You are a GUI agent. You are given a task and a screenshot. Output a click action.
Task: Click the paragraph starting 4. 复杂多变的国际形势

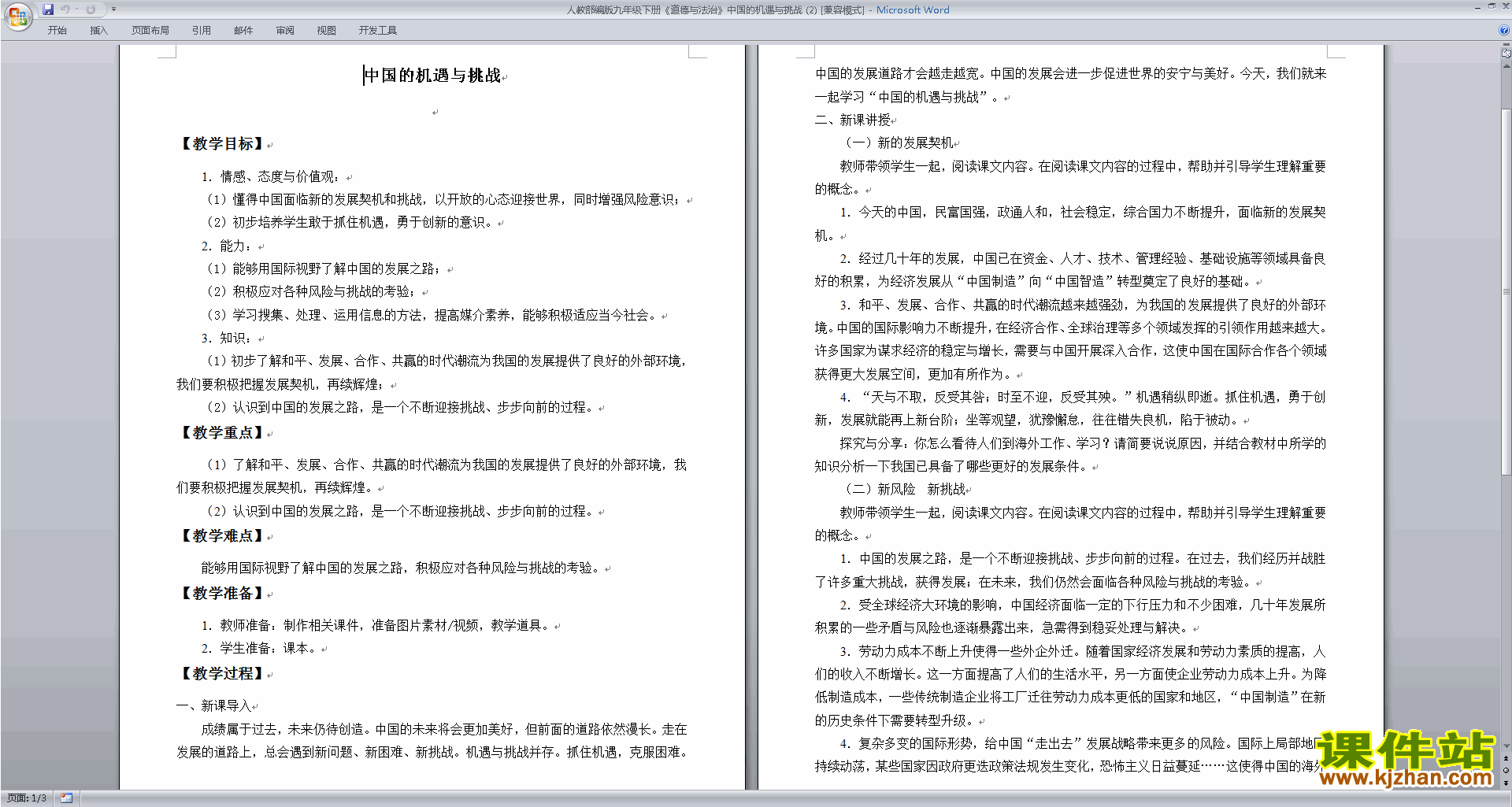[1070, 754]
